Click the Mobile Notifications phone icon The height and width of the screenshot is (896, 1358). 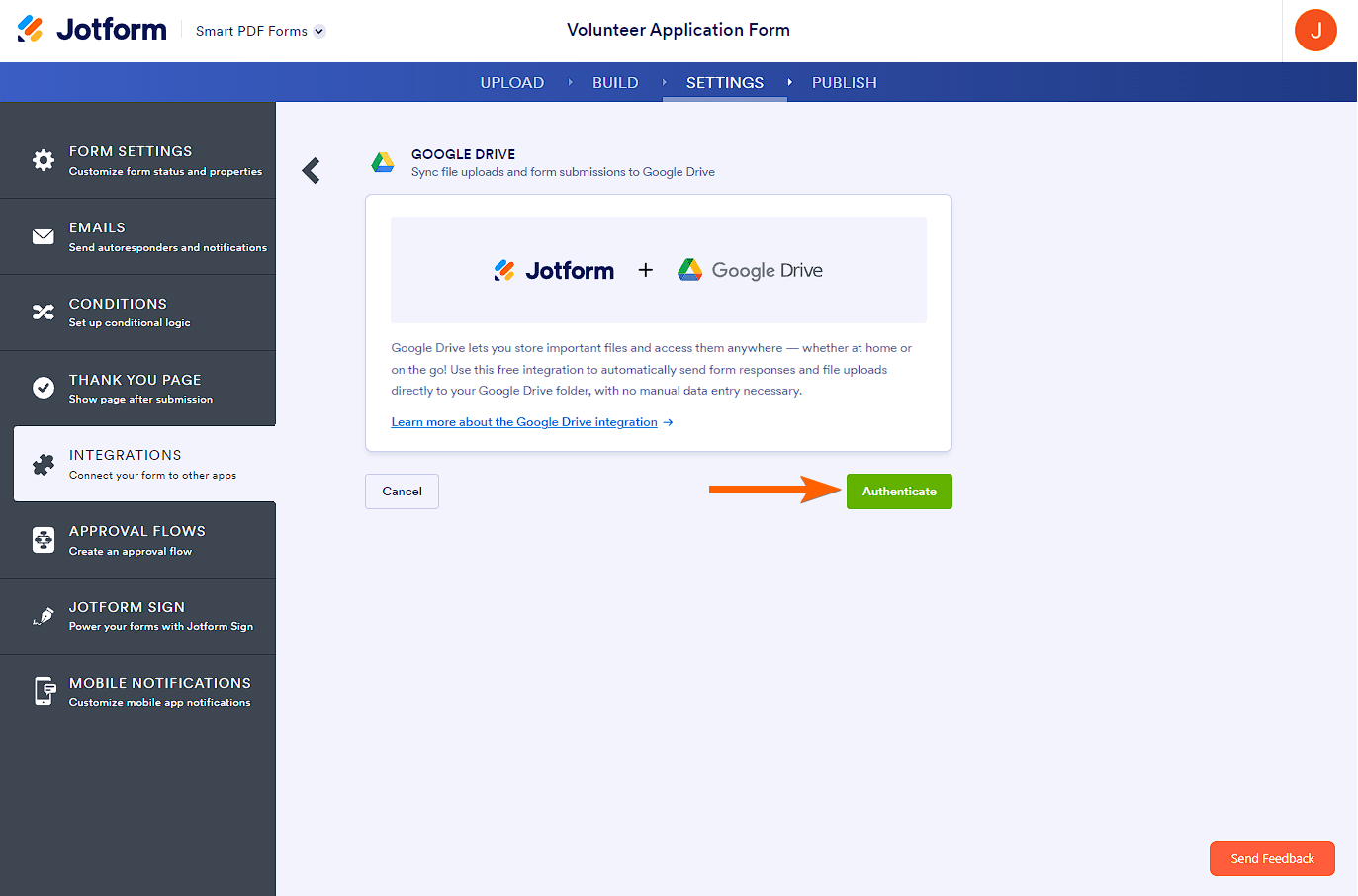[x=45, y=691]
